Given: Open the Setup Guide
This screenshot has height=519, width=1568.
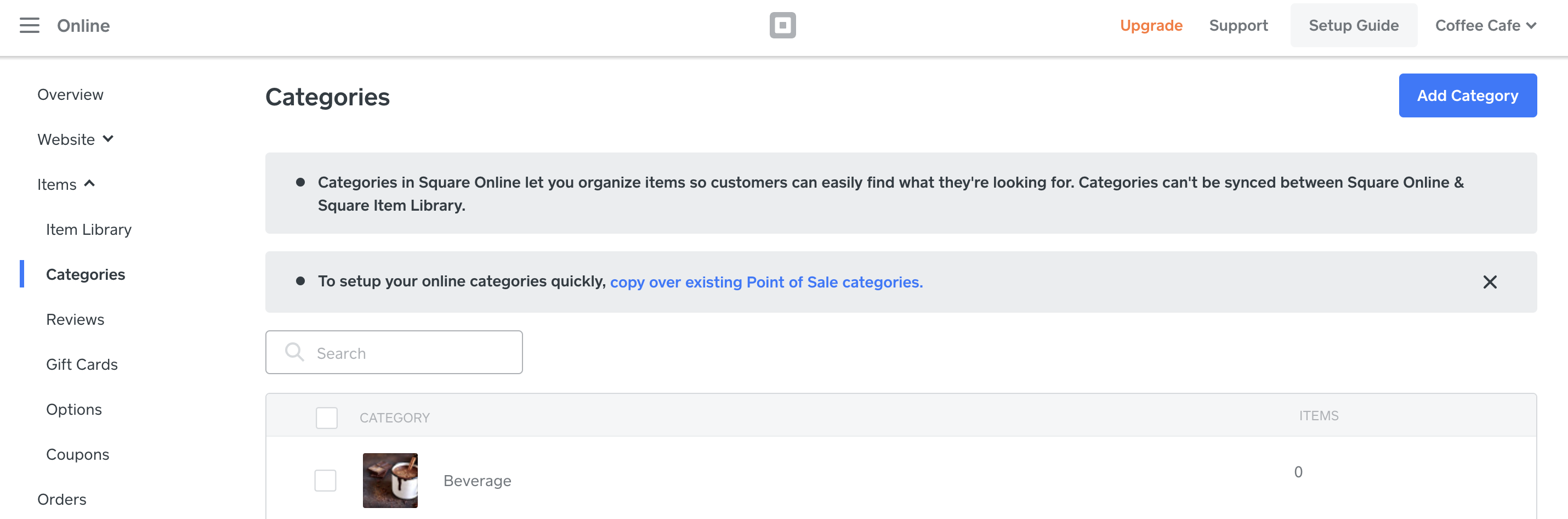Looking at the screenshot, I should (x=1353, y=26).
